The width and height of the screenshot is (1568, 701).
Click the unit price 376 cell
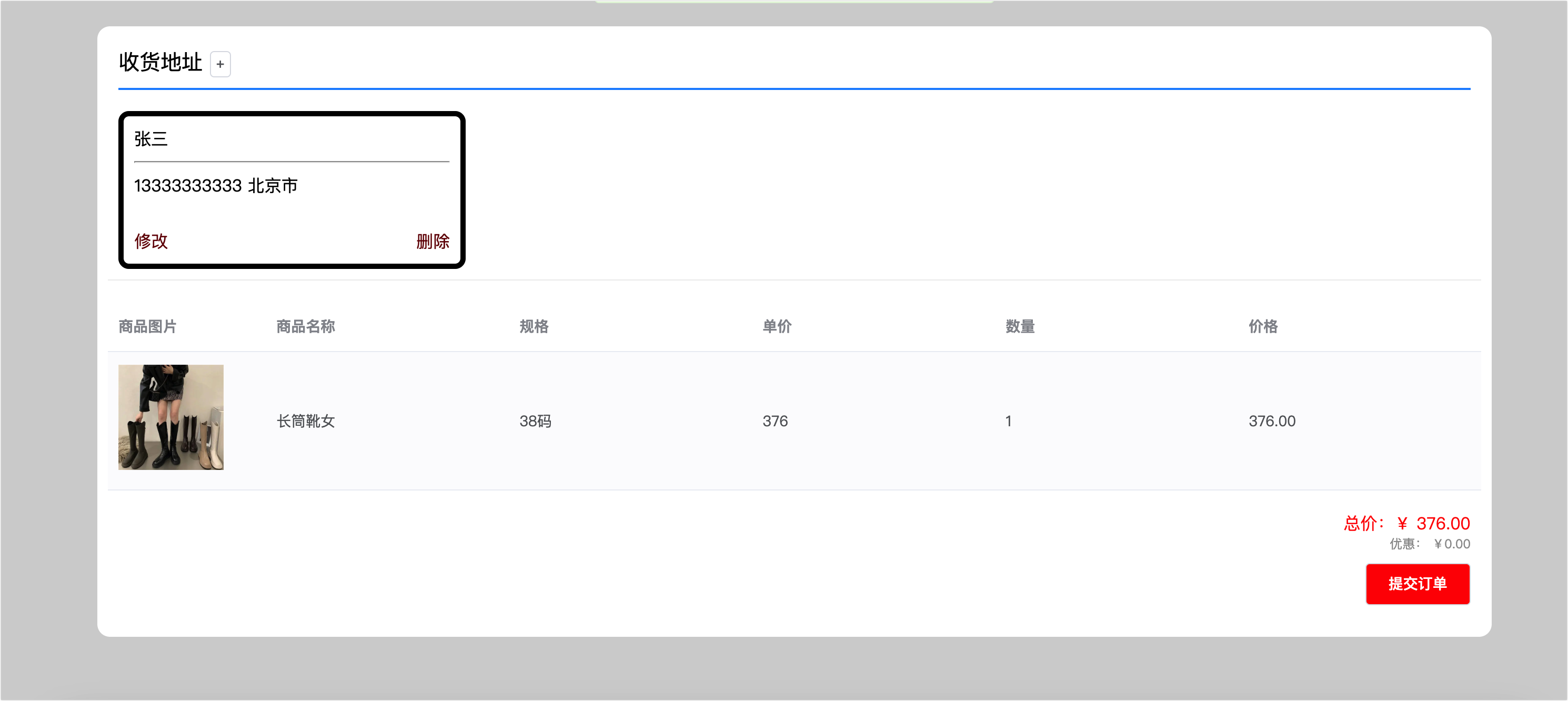(775, 421)
